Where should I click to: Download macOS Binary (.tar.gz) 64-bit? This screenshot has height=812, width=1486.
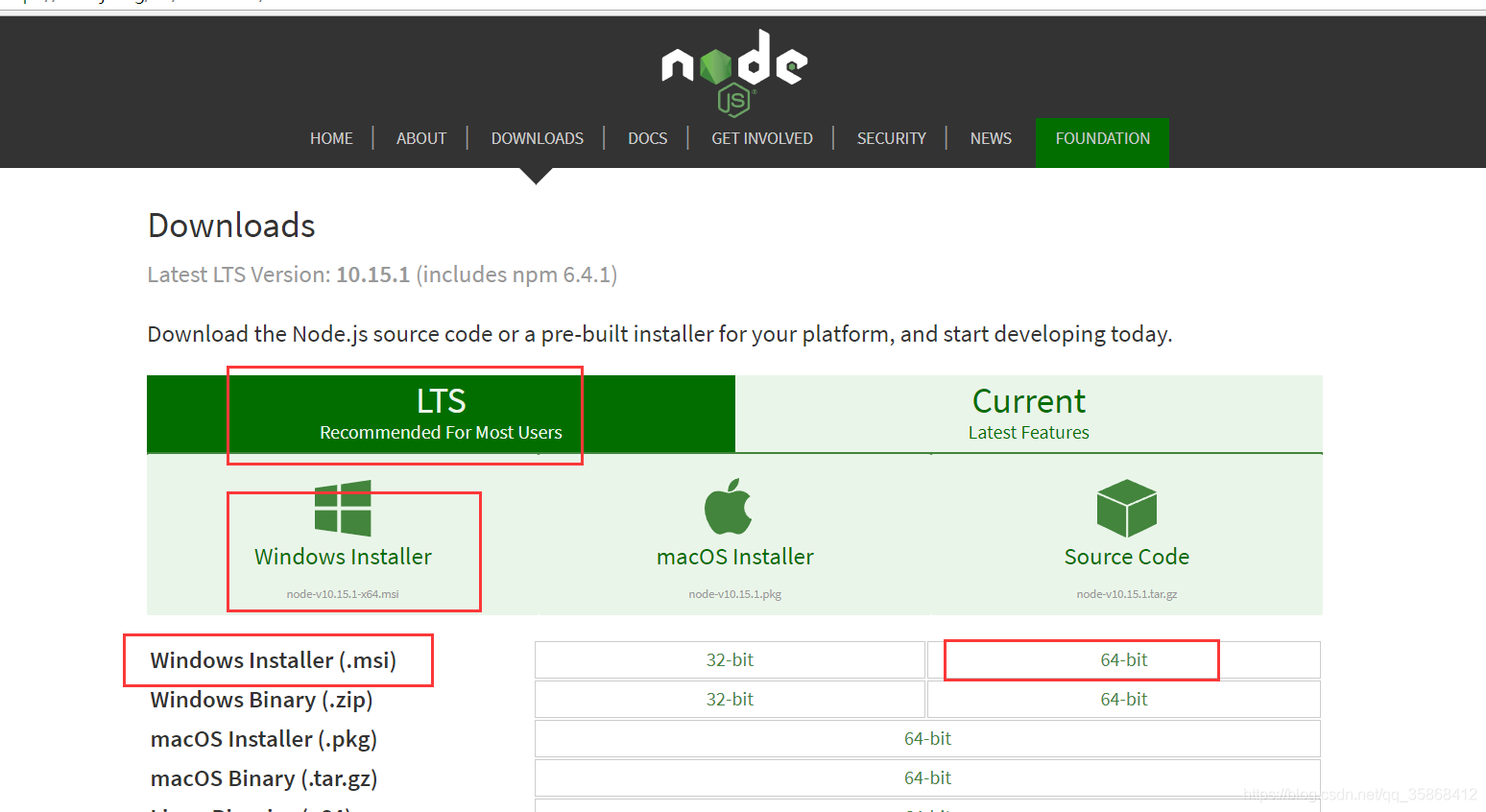coord(927,778)
